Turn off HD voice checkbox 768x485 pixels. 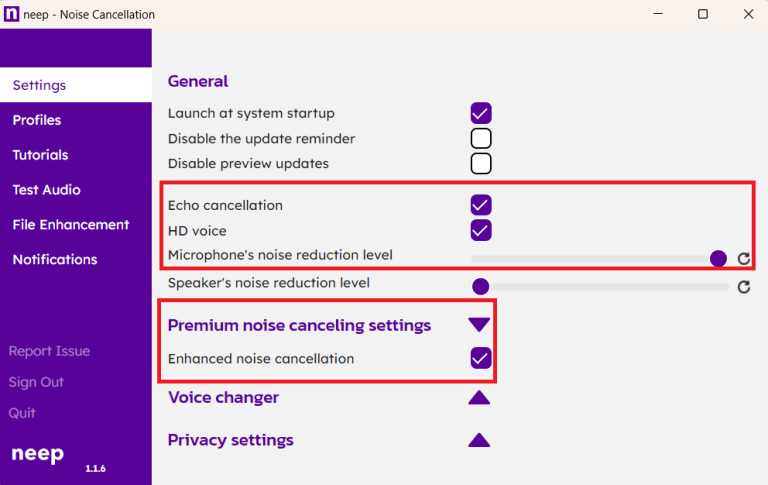pyautogui.click(x=481, y=231)
